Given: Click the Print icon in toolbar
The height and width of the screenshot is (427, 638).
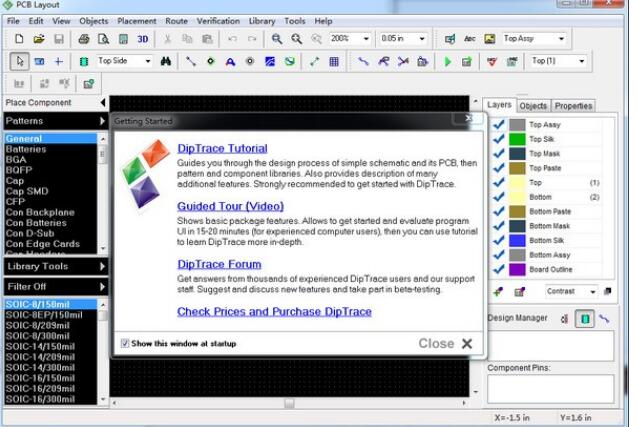Looking at the screenshot, I should (84, 38).
